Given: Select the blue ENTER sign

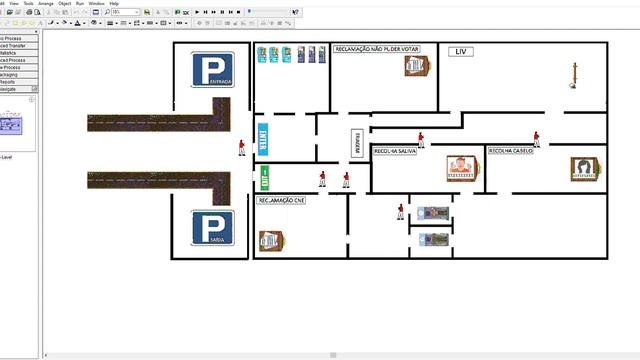Looking at the screenshot, I should (x=263, y=139).
